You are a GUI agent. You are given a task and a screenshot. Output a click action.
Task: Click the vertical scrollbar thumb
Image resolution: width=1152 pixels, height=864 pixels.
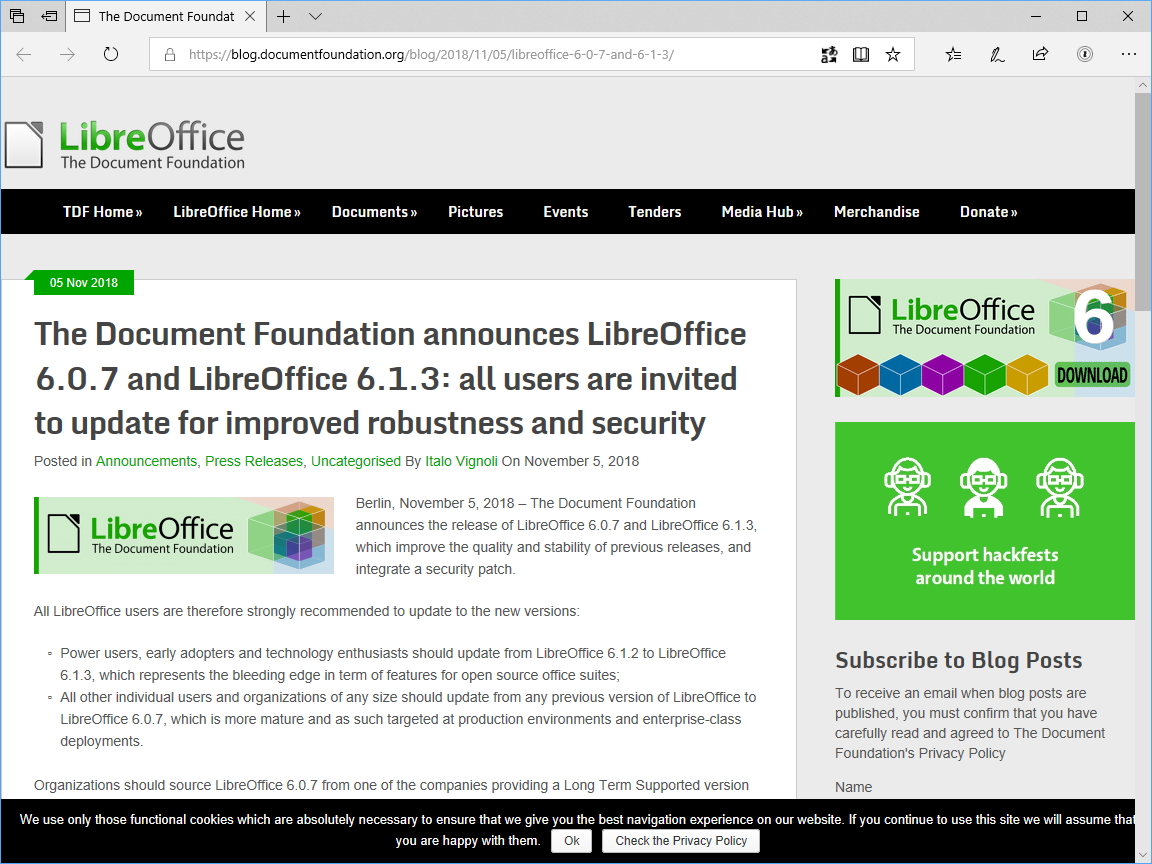coord(1142,202)
